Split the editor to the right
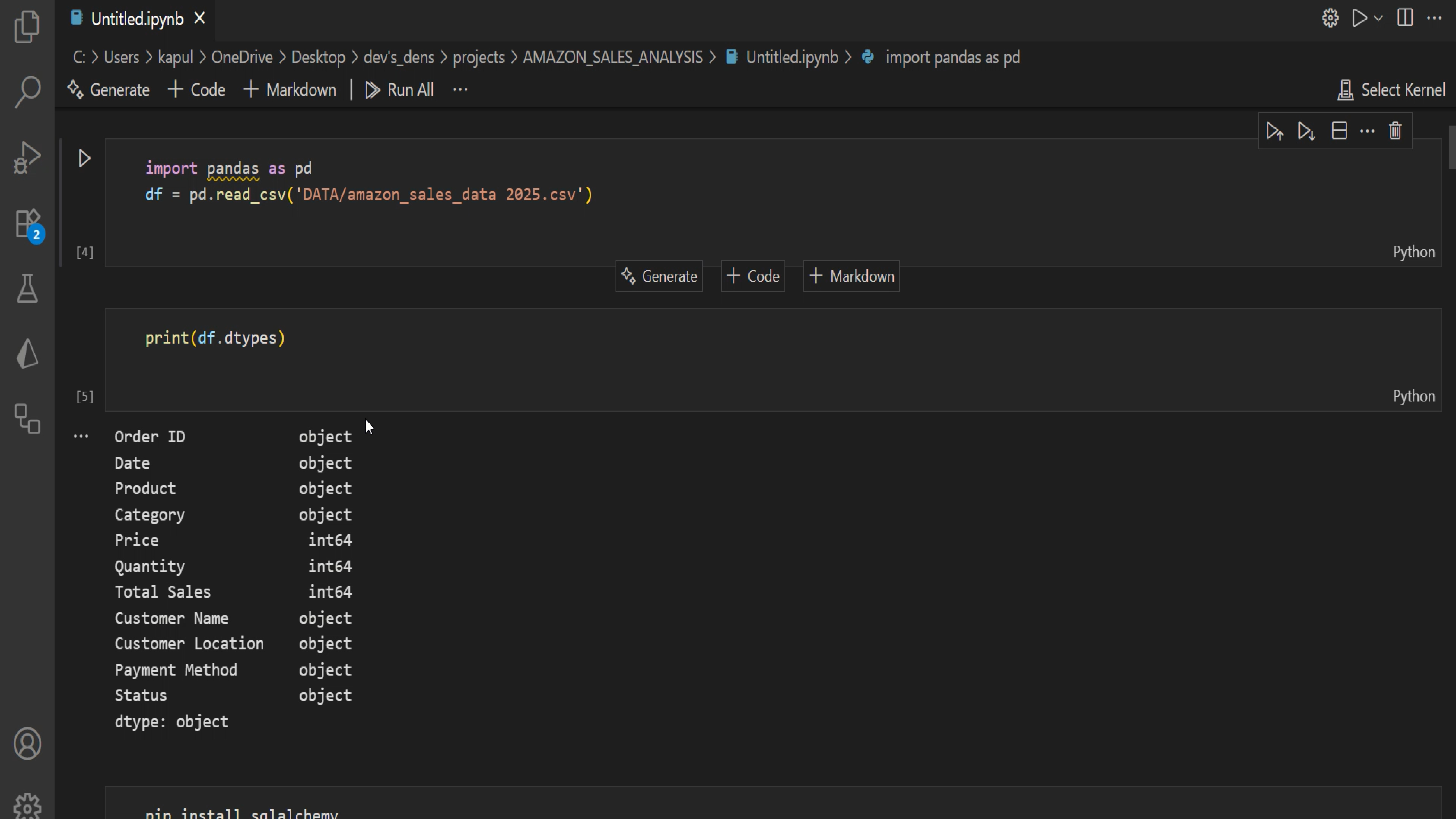 click(x=1405, y=18)
